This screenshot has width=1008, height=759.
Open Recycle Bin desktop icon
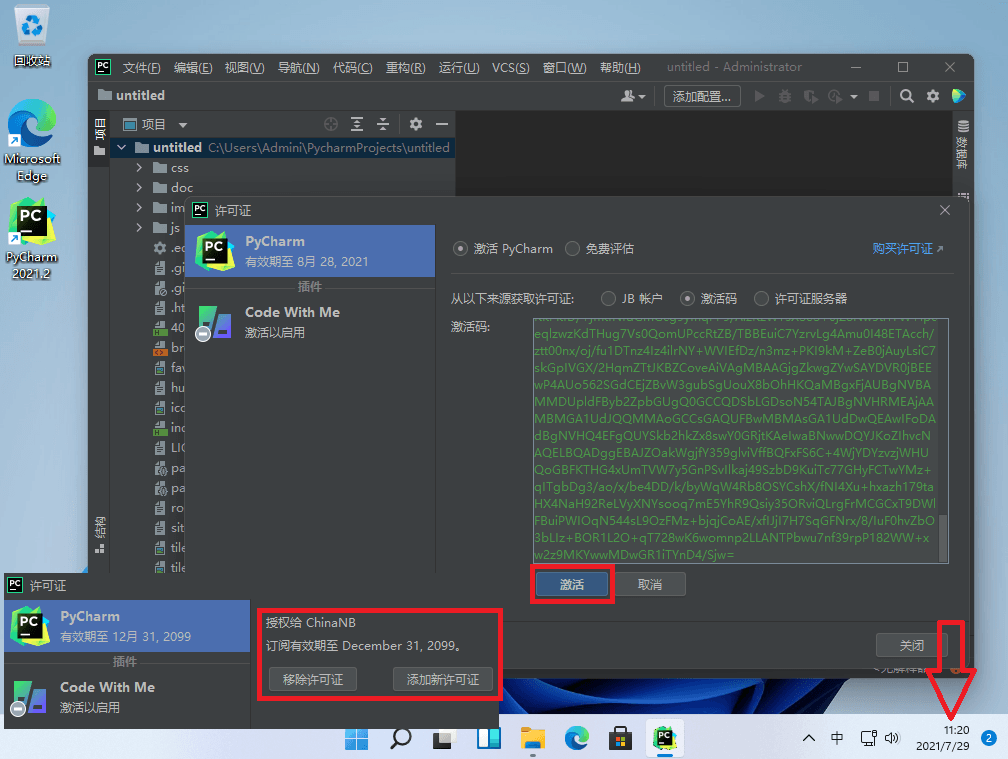pos(32,35)
